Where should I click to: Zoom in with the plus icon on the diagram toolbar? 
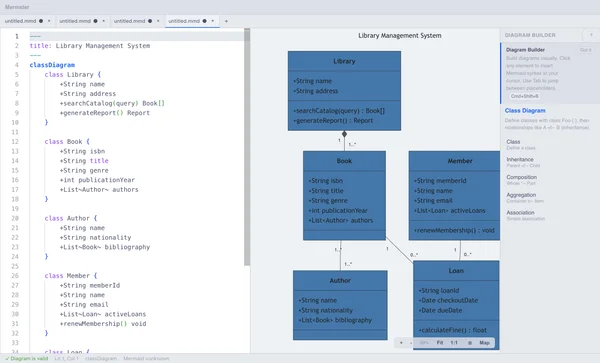pos(401,343)
